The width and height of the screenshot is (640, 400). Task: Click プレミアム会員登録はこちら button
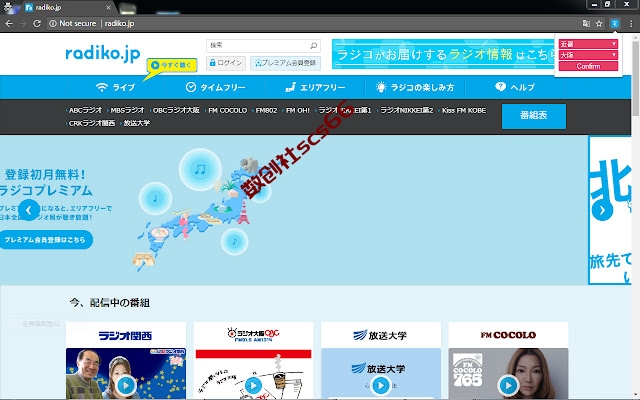(46, 240)
